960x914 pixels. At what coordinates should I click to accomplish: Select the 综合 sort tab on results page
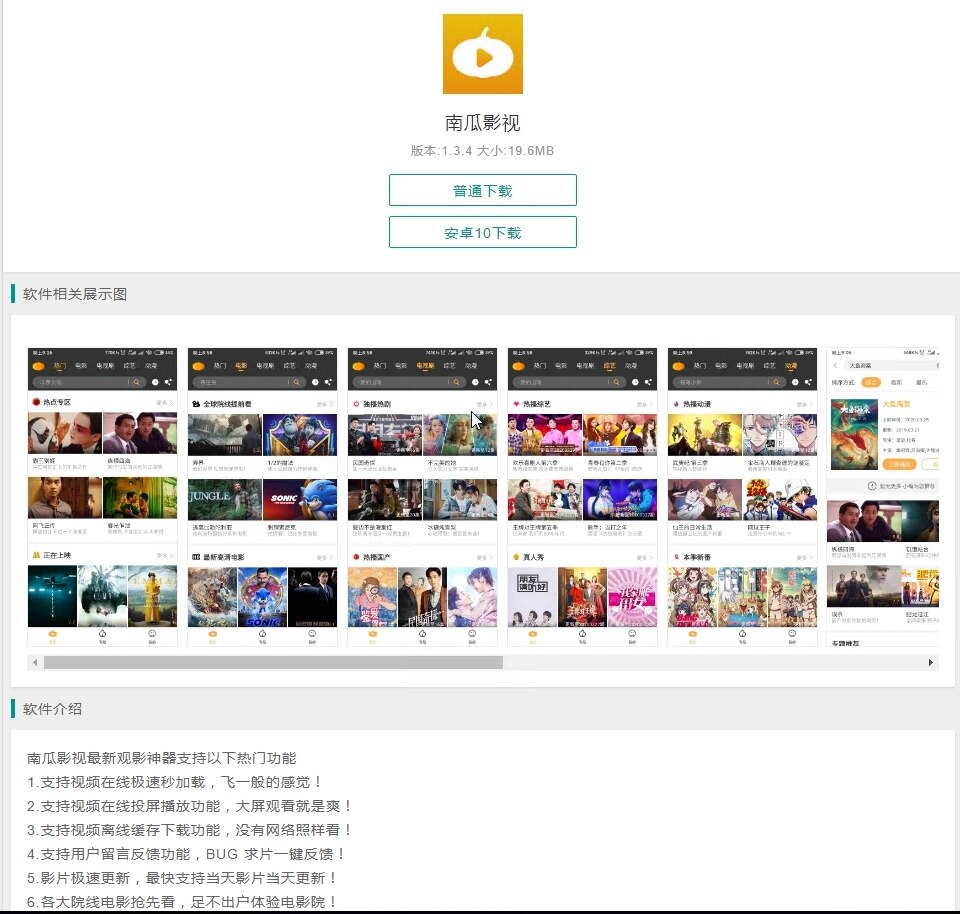(872, 382)
